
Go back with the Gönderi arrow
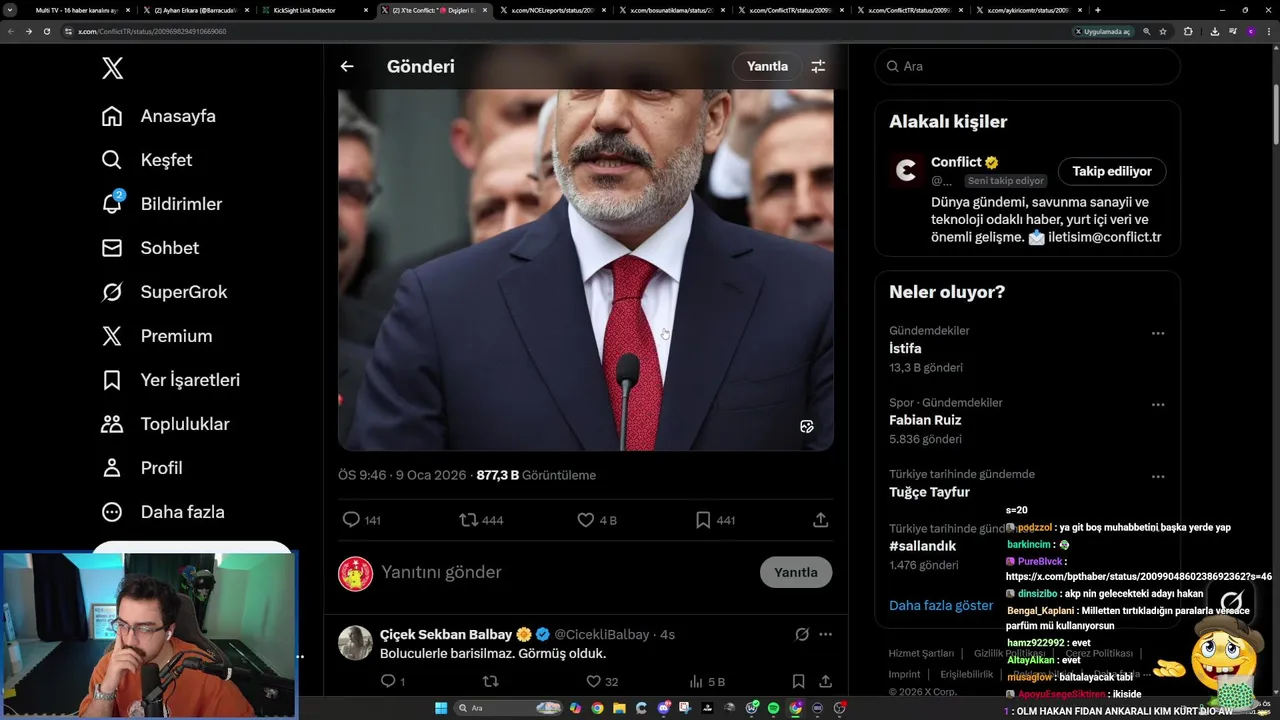click(x=347, y=66)
